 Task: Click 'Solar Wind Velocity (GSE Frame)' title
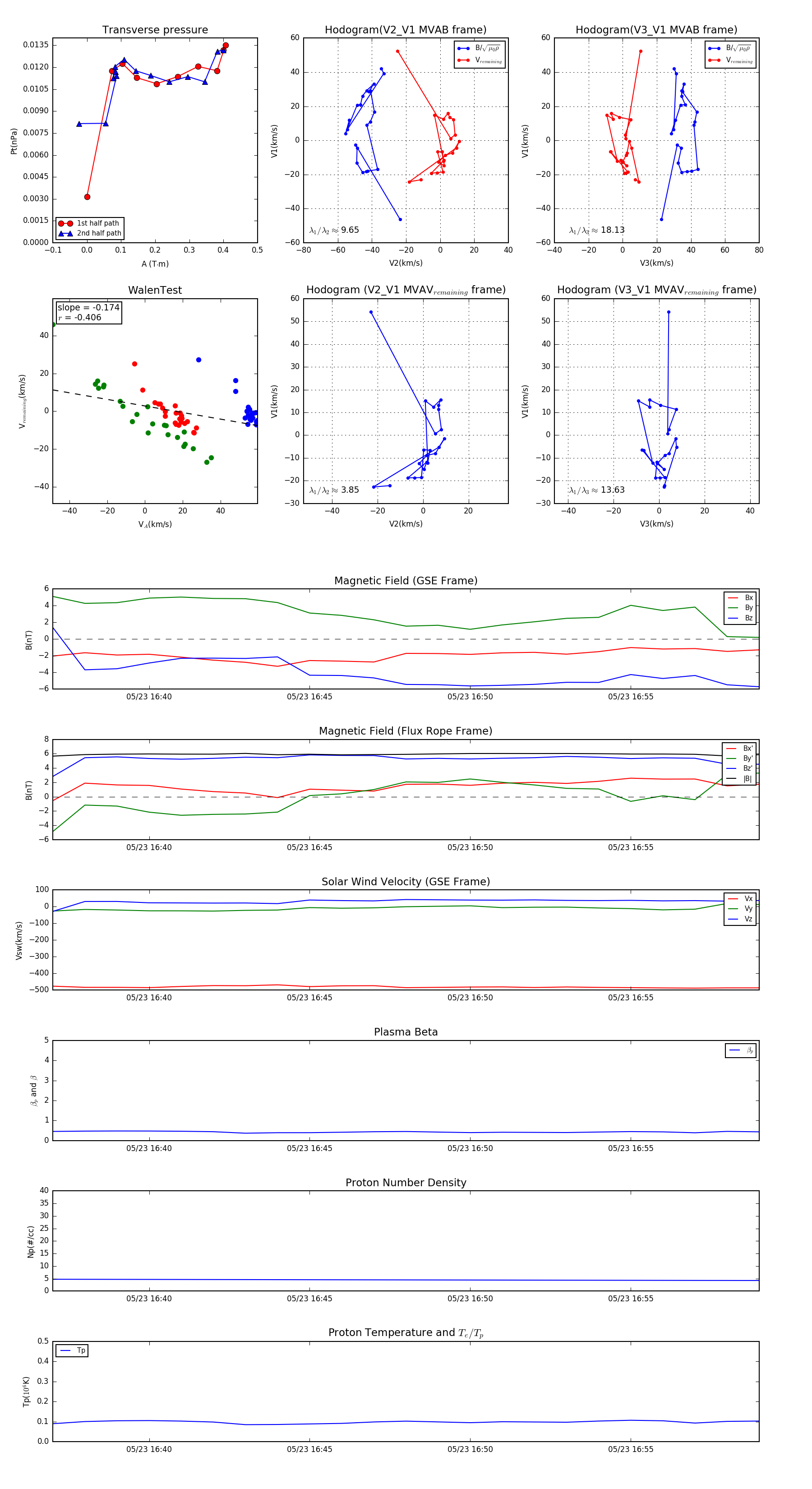click(406, 882)
